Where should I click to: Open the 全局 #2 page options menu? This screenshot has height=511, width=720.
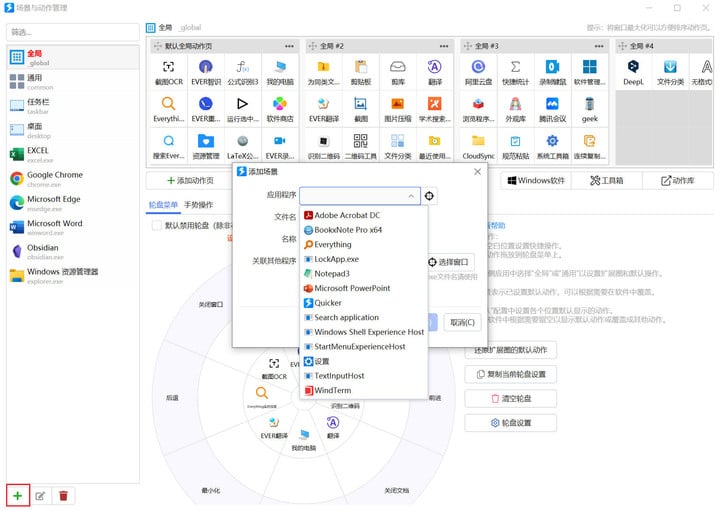coord(444,46)
